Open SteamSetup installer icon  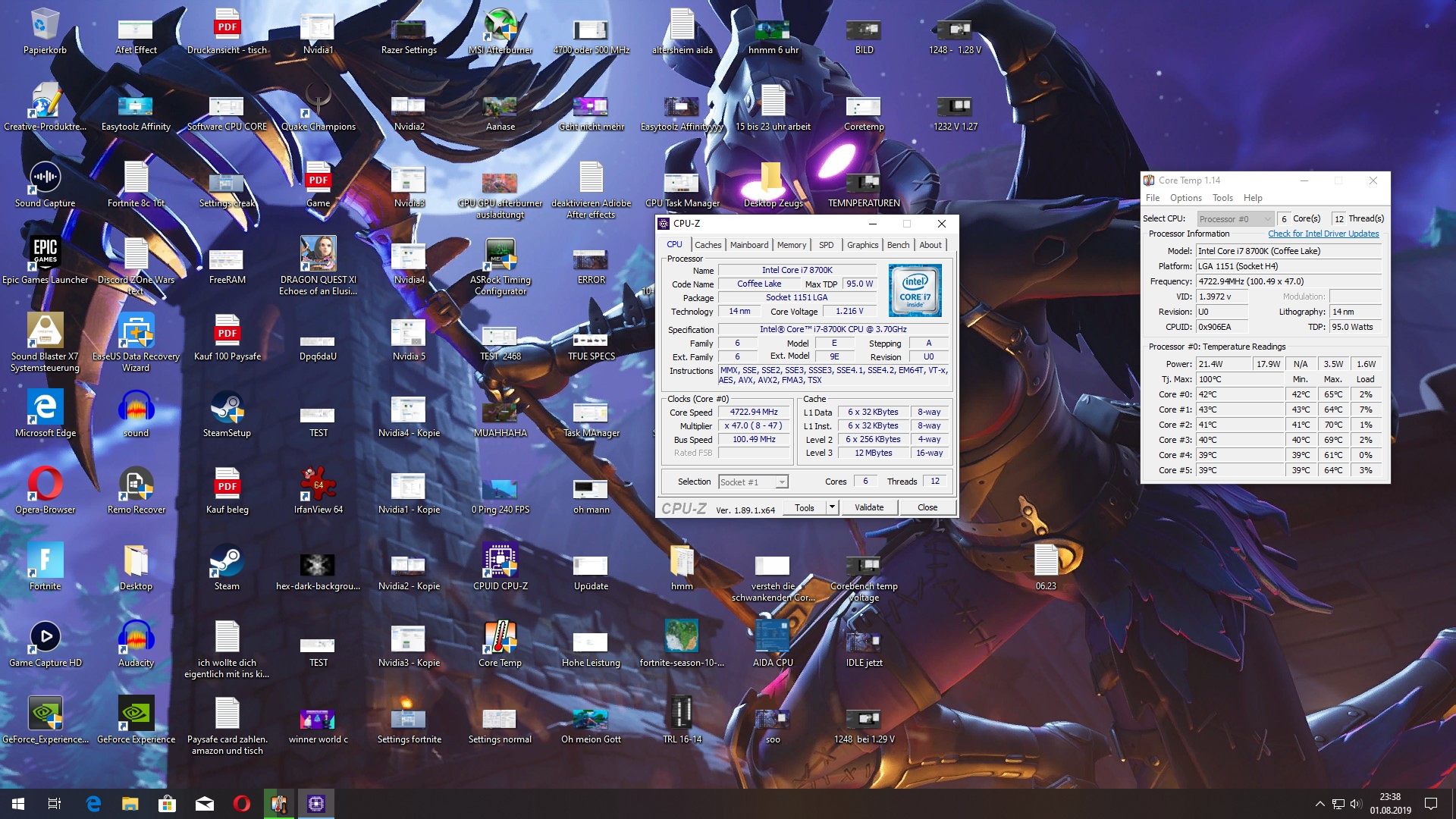tap(227, 415)
